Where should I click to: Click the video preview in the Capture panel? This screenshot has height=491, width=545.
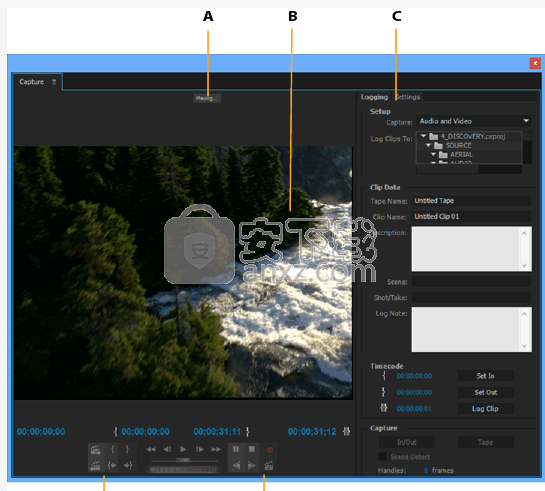tap(183, 272)
